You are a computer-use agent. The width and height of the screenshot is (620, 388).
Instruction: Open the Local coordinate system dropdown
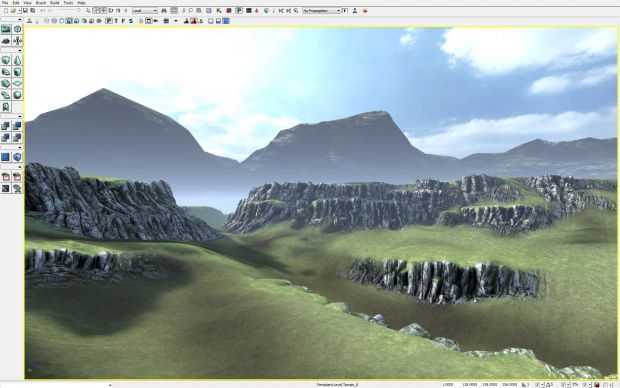(x=145, y=11)
